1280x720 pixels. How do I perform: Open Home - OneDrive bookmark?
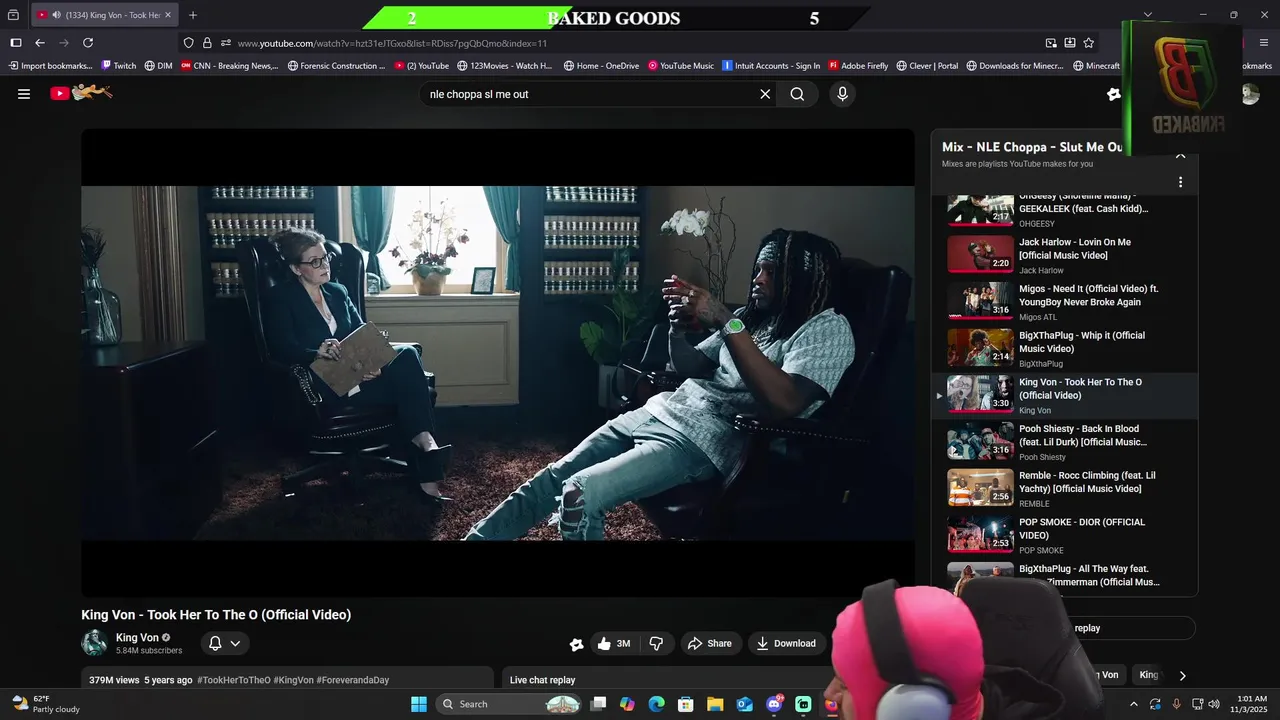tap(601, 66)
